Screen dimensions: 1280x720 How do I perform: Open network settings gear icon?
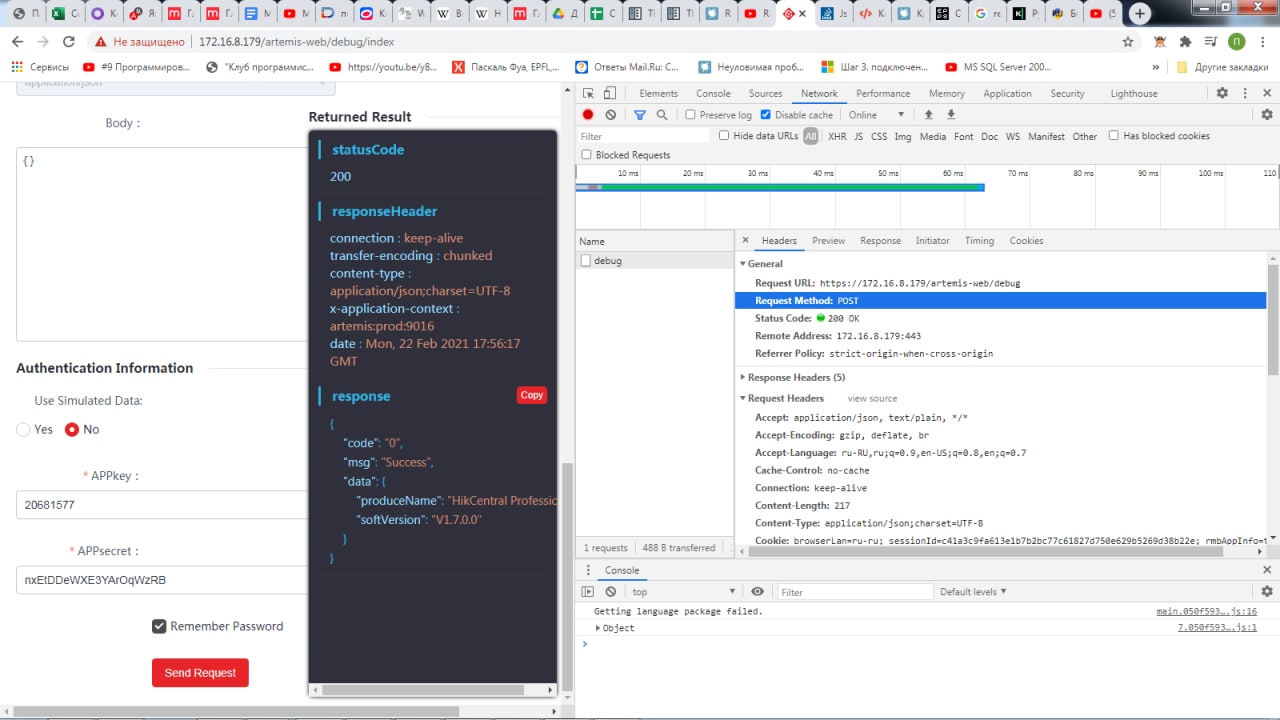1267,115
